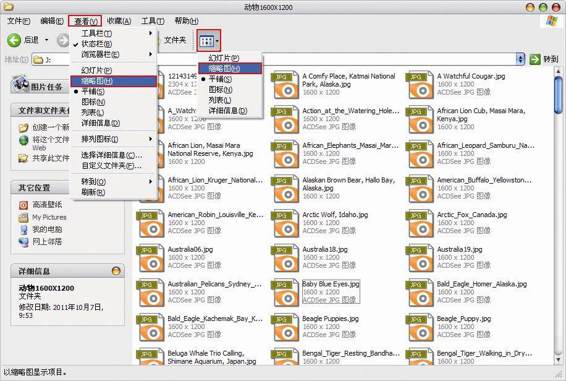The image size is (566, 381).
Task: Click JPG icon of American_Robin_Louisville
Action: pos(150,224)
